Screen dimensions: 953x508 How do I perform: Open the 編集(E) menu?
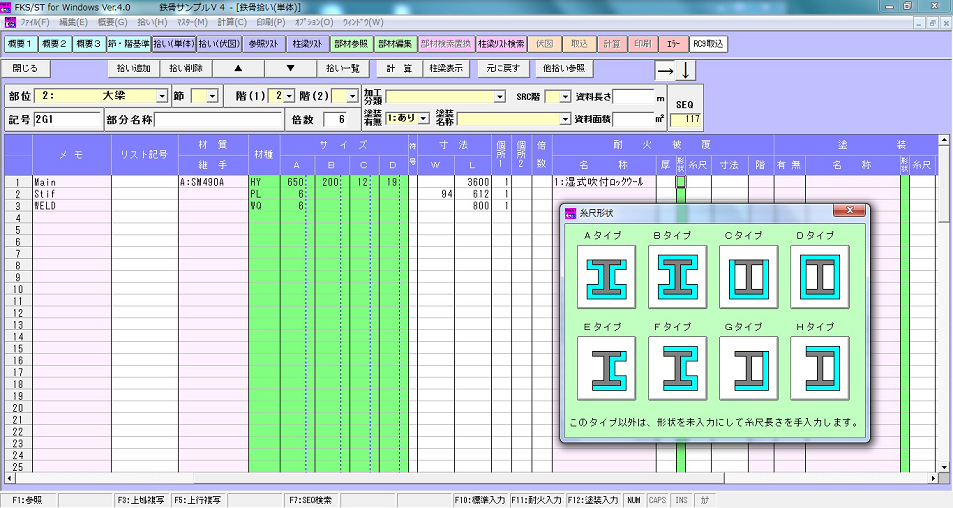click(x=74, y=22)
